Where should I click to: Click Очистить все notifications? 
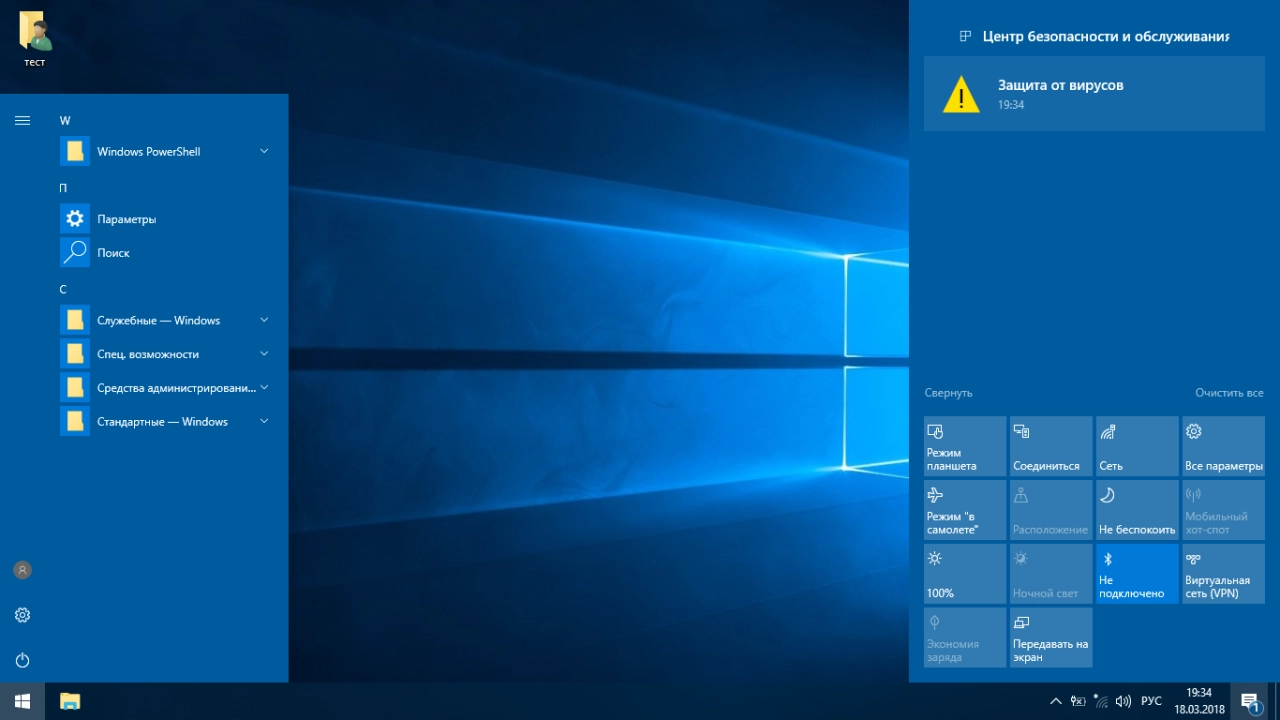[1229, 393]
